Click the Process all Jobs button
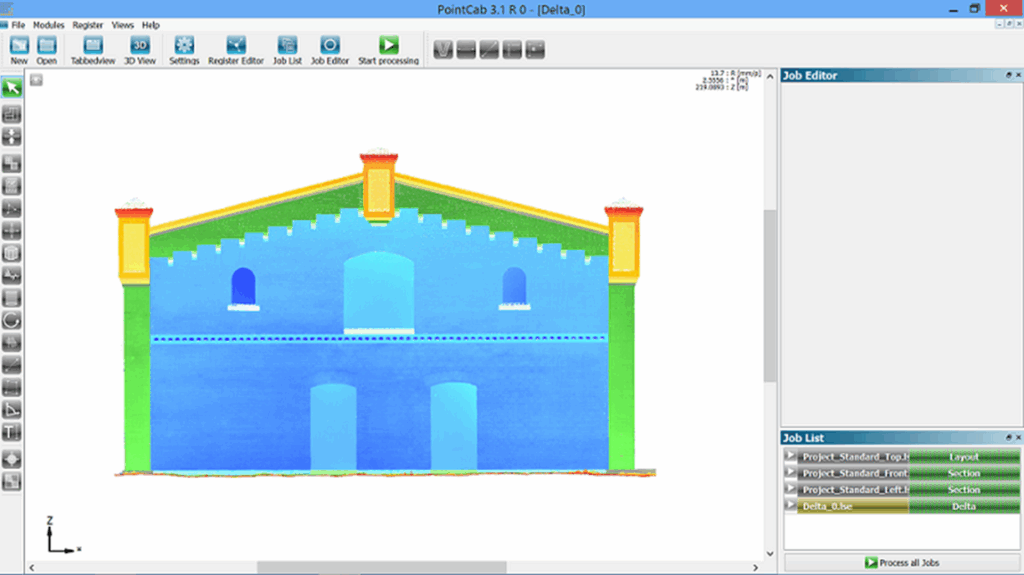The width and height of the screenshot is (1024, 575). tap(902, 563)
